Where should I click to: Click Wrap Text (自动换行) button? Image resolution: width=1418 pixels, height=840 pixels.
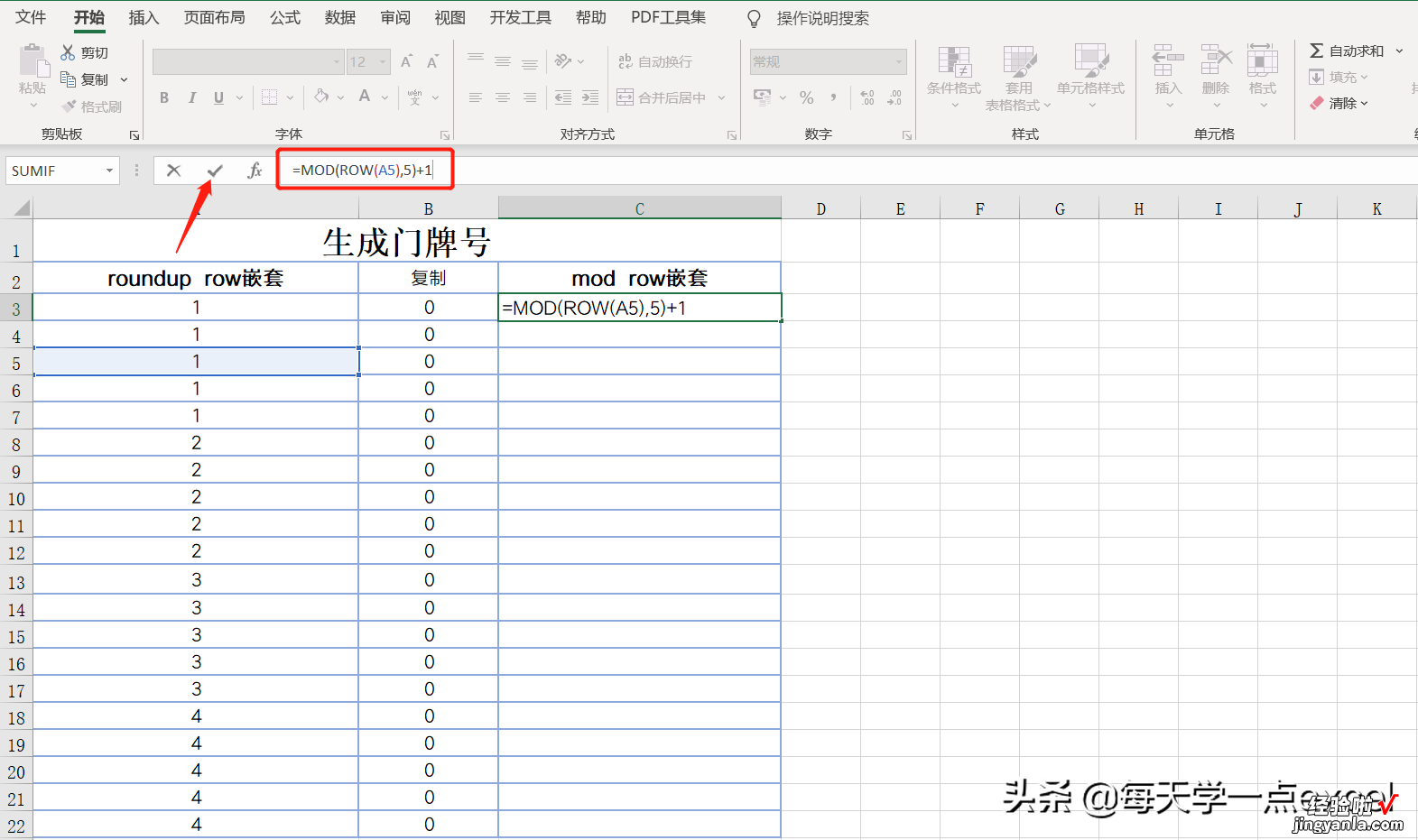(655, 61)
